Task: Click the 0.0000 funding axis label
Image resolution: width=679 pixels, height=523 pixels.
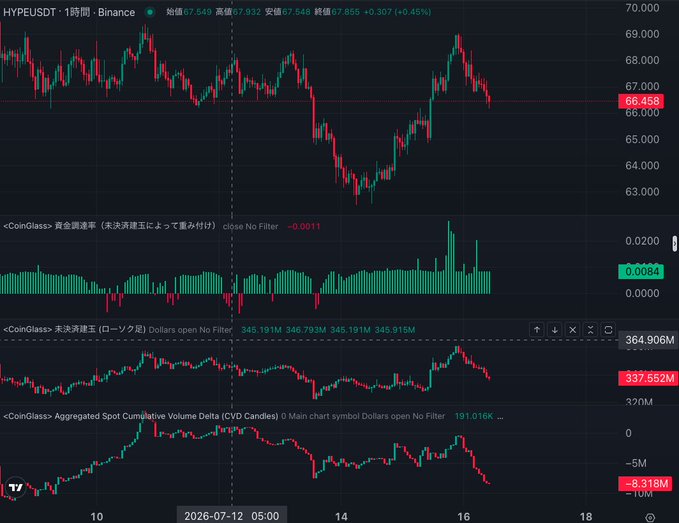Action: (642, 294)
